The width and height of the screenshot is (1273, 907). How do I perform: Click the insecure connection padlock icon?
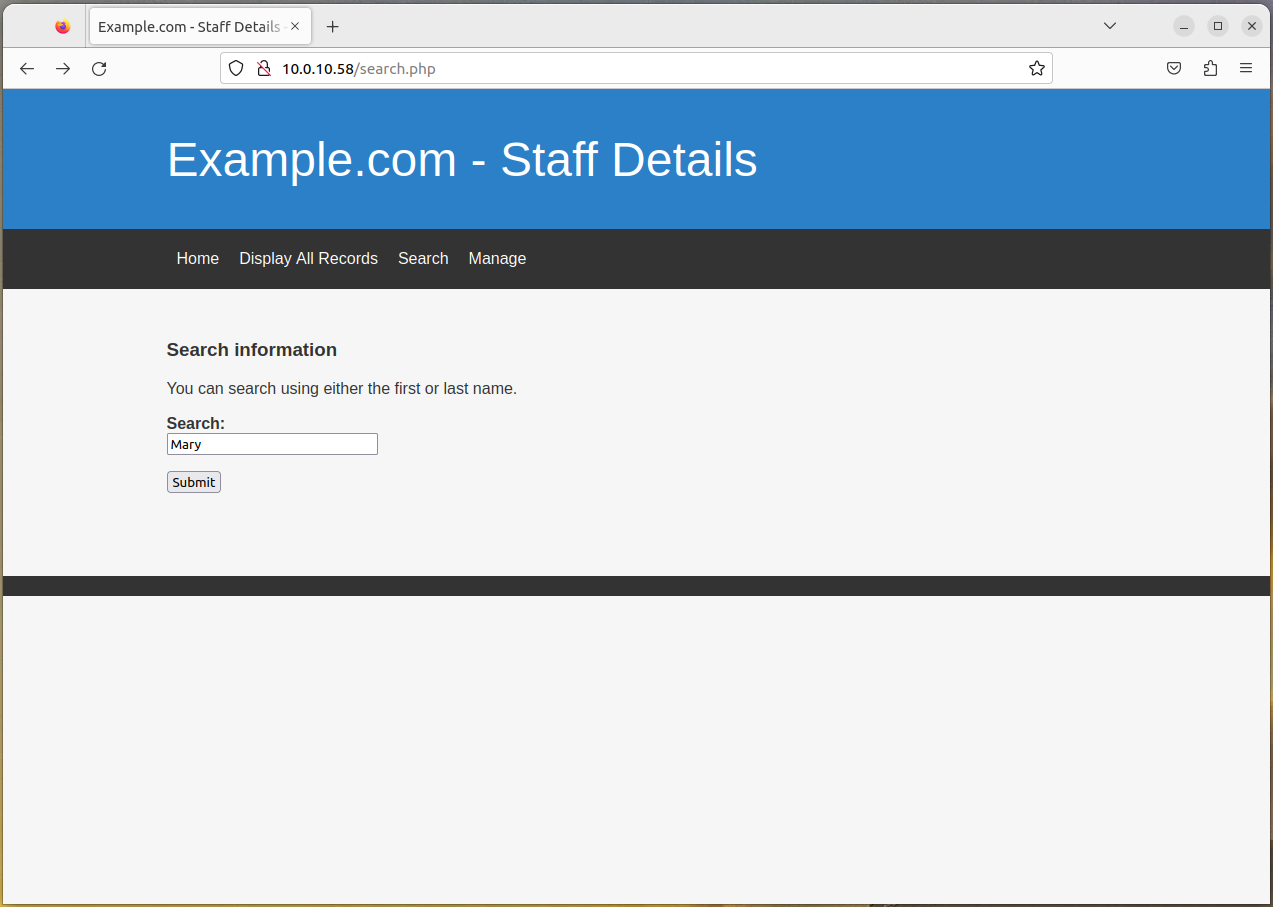[264, 69]
